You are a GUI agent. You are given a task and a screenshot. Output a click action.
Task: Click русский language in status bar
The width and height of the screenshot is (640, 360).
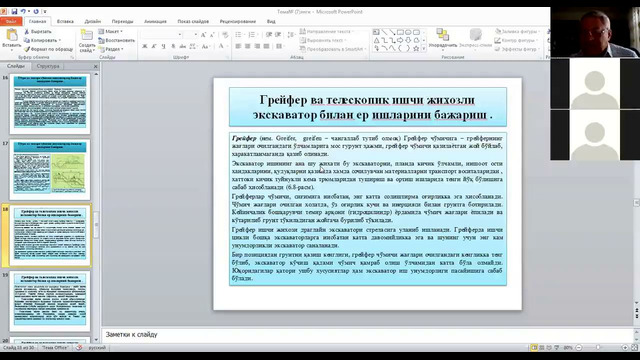pyautogui.click(x=97, y=347)
